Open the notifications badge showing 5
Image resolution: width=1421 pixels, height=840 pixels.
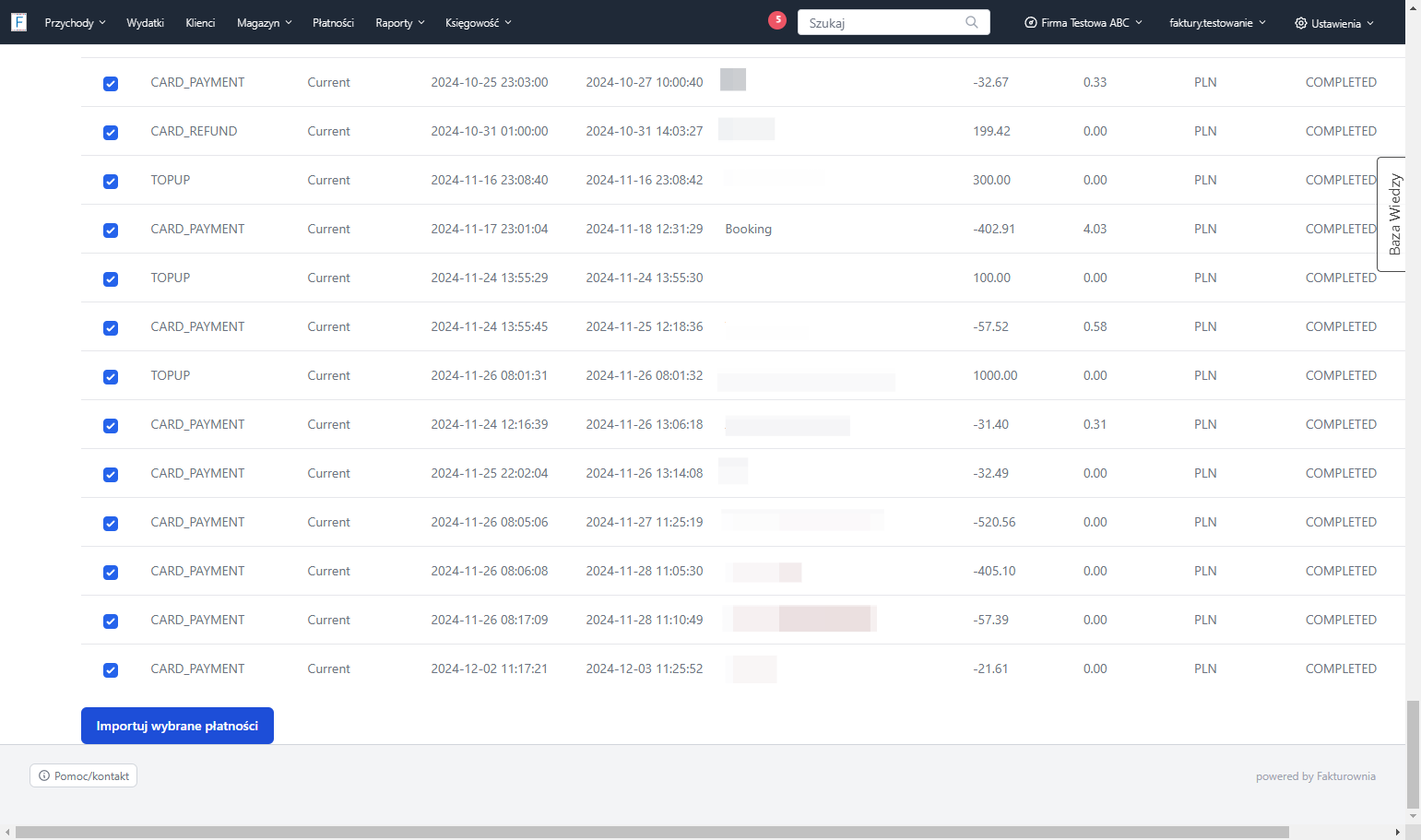777,19
